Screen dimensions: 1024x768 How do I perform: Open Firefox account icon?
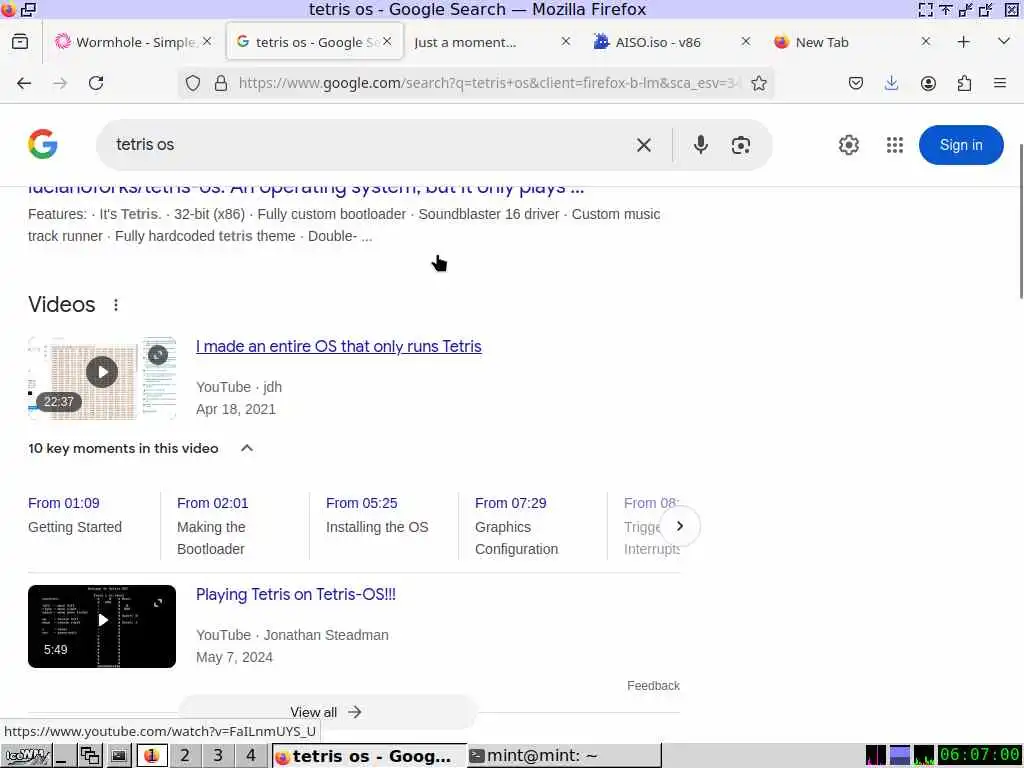[x=928, y=83]
